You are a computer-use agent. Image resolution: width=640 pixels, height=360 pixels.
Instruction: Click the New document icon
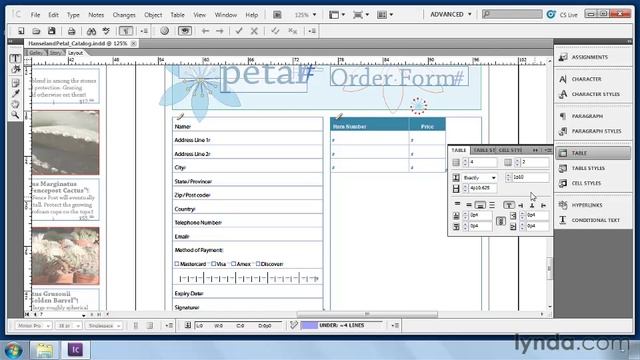pyautogui.click(x=20, y=31)
